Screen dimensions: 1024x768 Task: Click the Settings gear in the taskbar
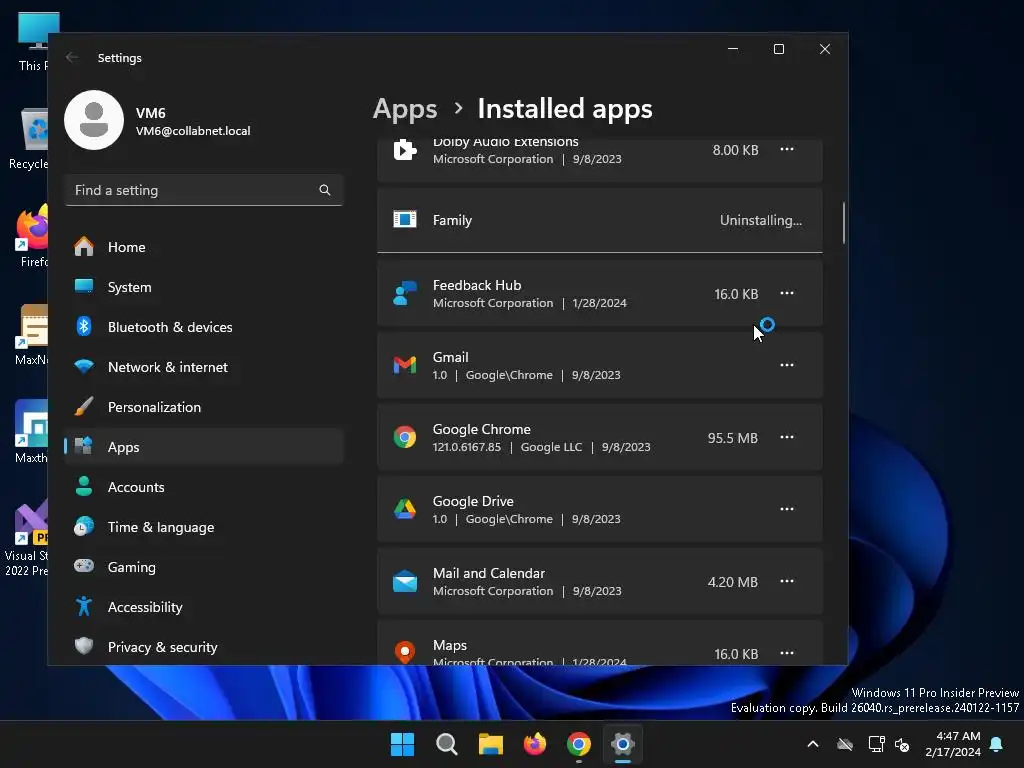[623, 744]
